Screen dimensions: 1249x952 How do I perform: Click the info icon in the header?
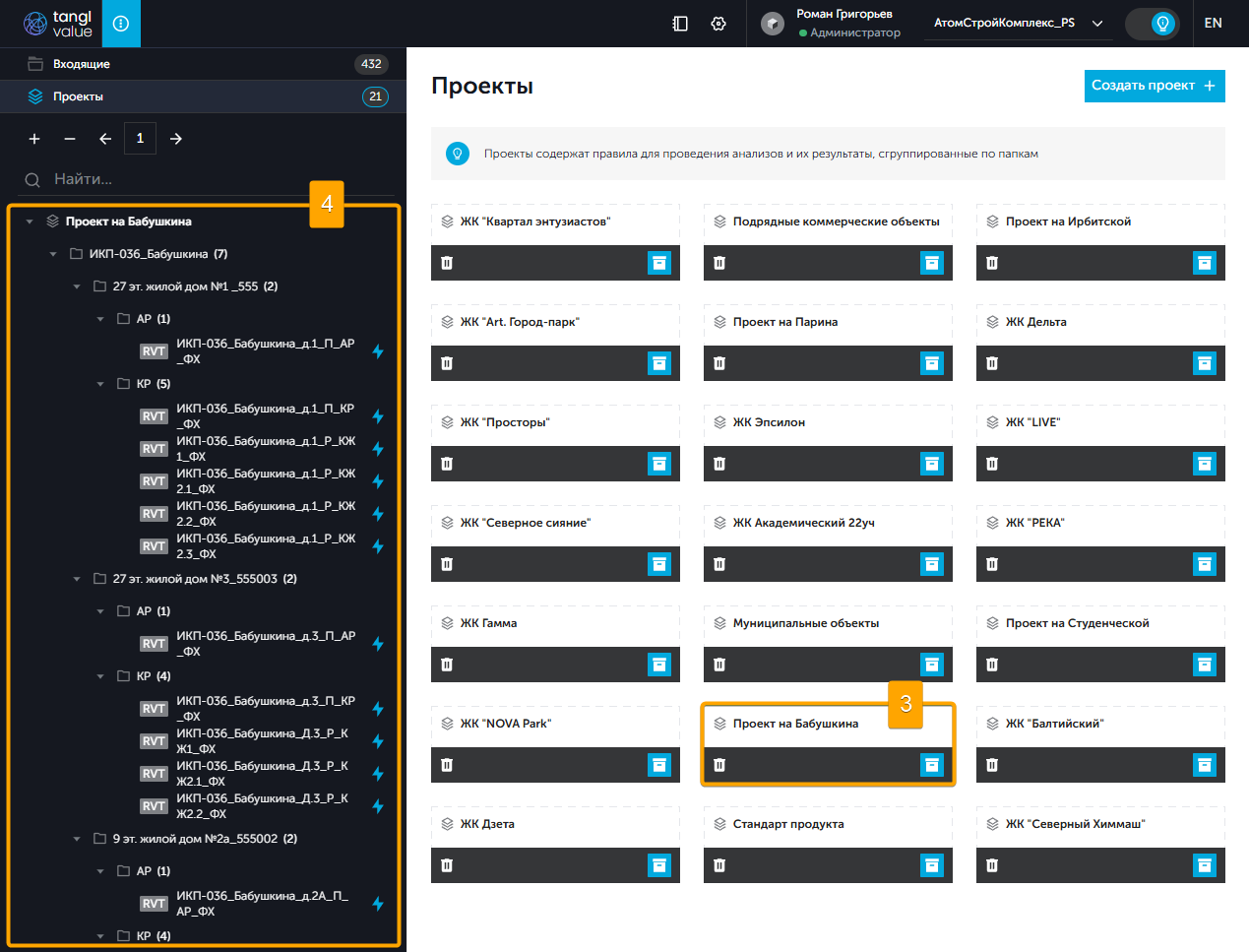(121, 24)
